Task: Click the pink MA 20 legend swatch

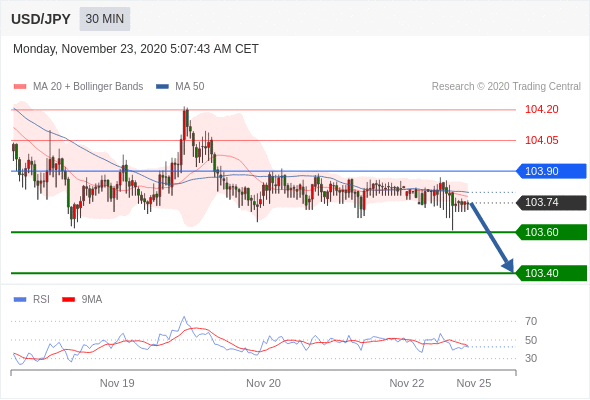Action: (20, 87)
